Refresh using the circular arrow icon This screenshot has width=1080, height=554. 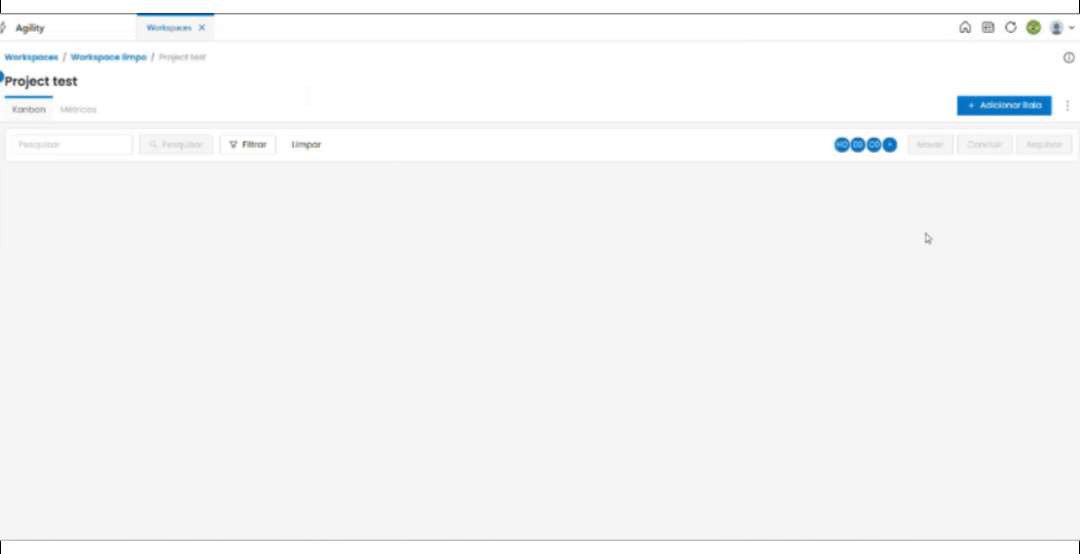[x=1010, y=28]
